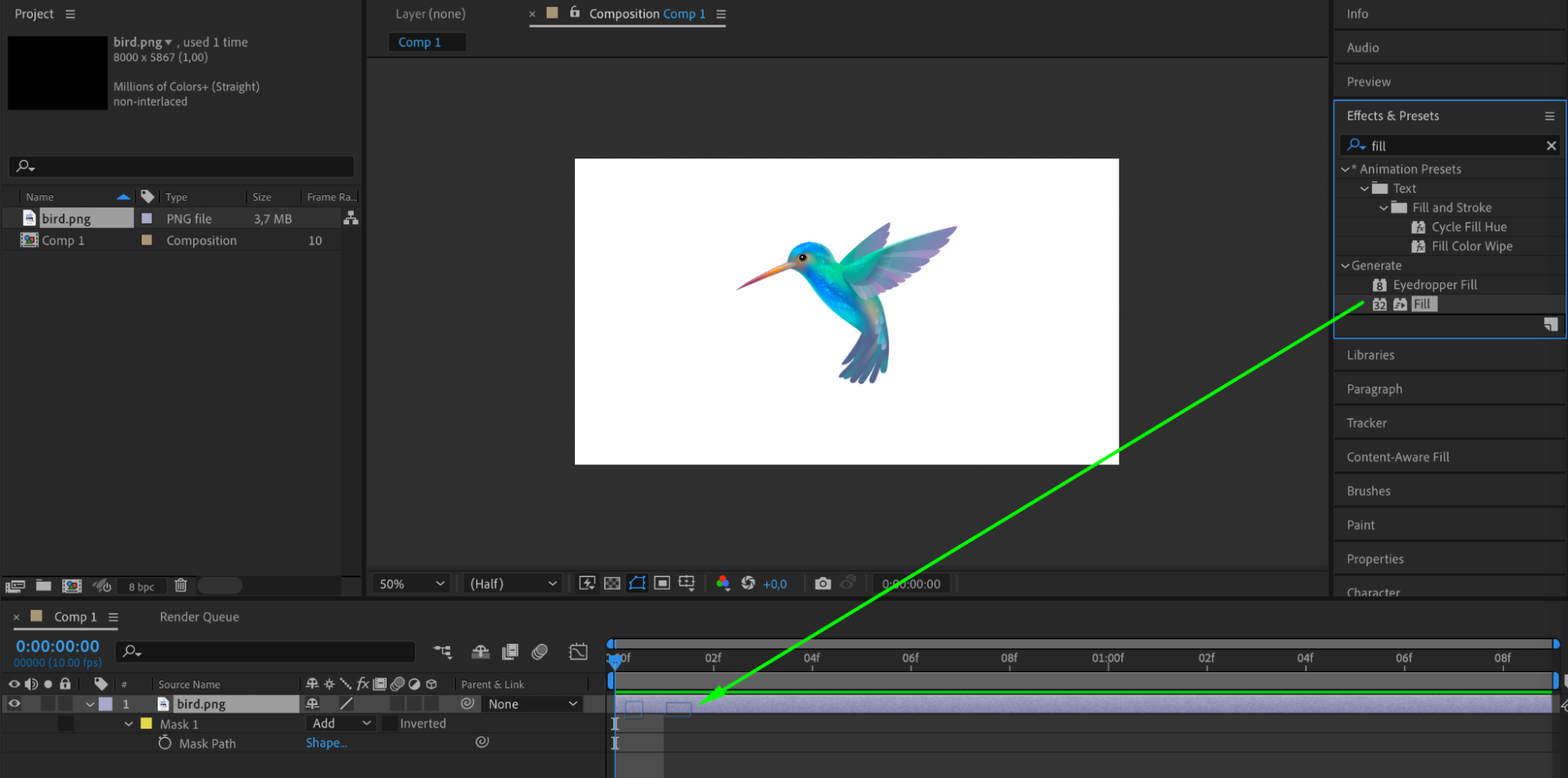1568x778 pixels.
Task: Click the blue 0:00:00:00 timeline timecode
Action: pos(58,646)
